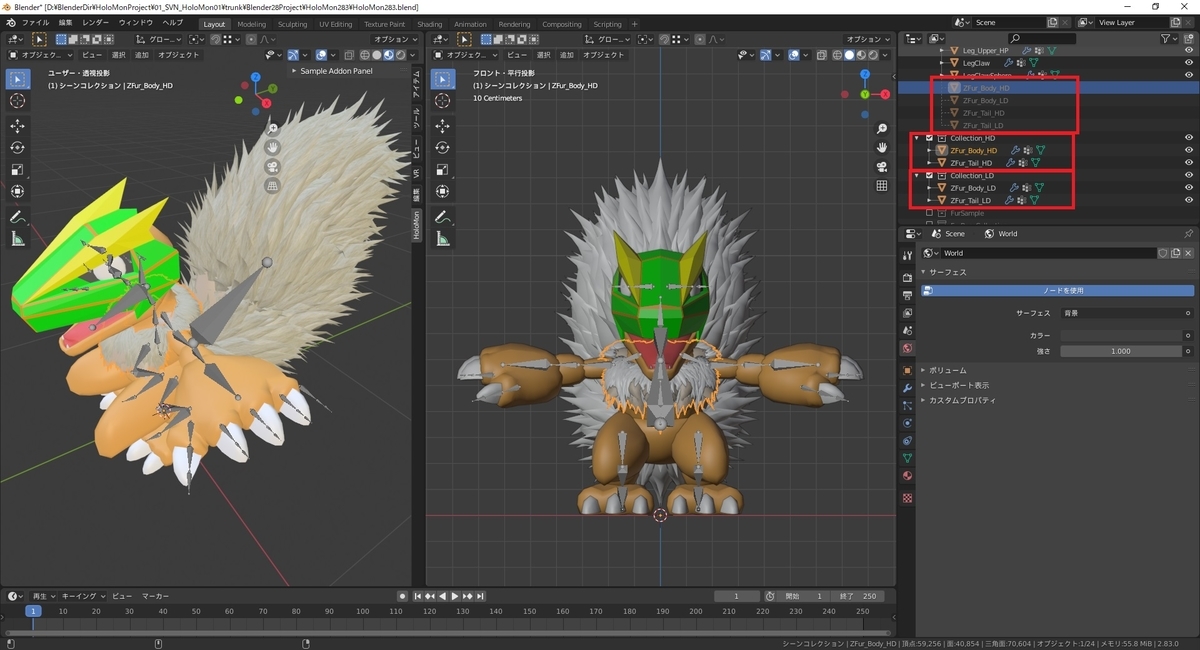Switch to the Scripting workspace tab

pyautogui.click(x=607, y=24)
